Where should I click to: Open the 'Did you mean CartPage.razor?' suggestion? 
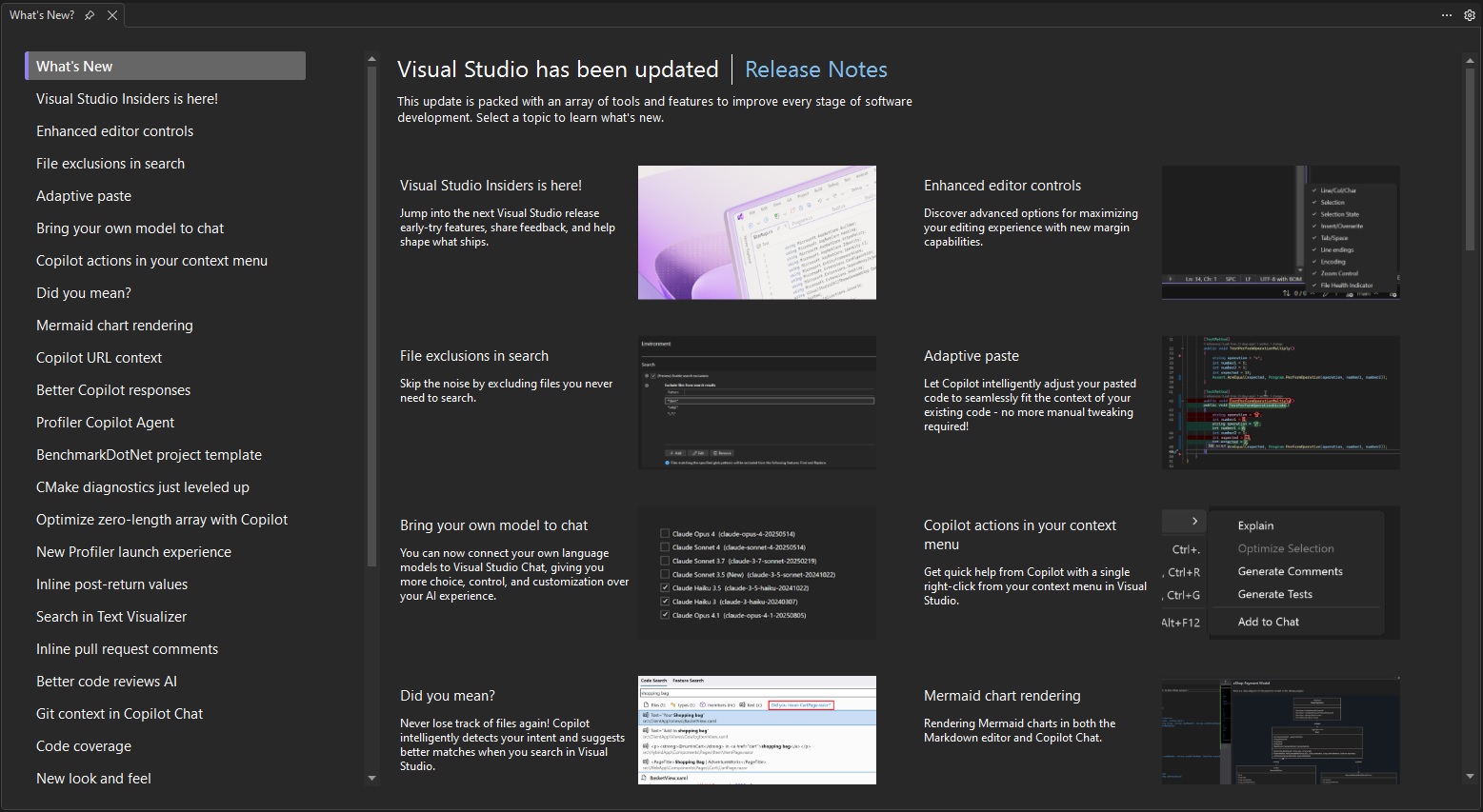pyautogui.click(x=802, y=704)
